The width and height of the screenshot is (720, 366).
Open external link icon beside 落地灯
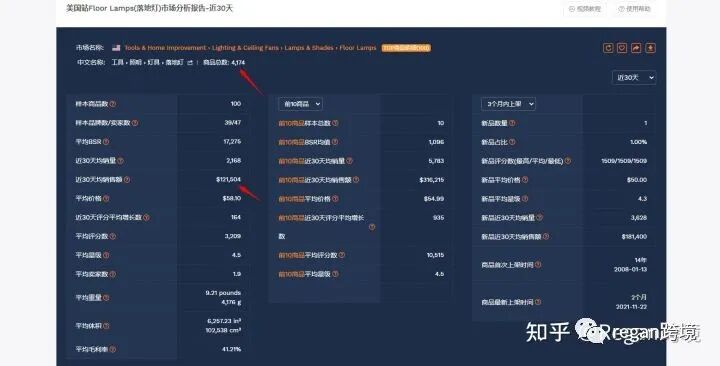190,62
